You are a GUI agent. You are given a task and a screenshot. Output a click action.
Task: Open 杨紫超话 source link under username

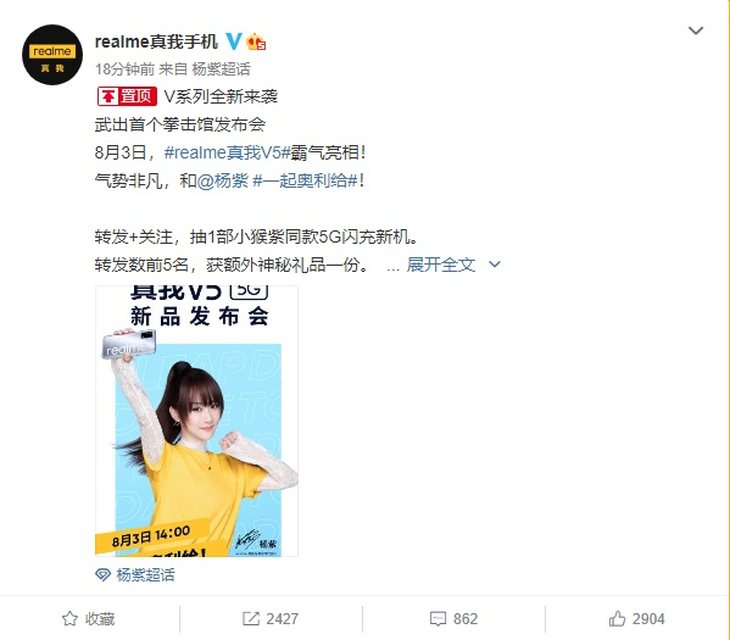pos(221,69)
